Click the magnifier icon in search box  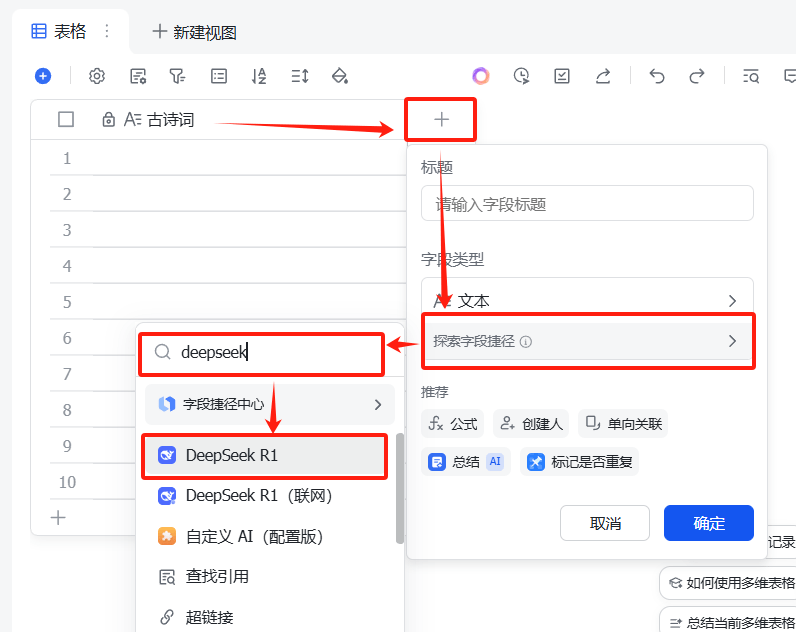pos(162,352)
